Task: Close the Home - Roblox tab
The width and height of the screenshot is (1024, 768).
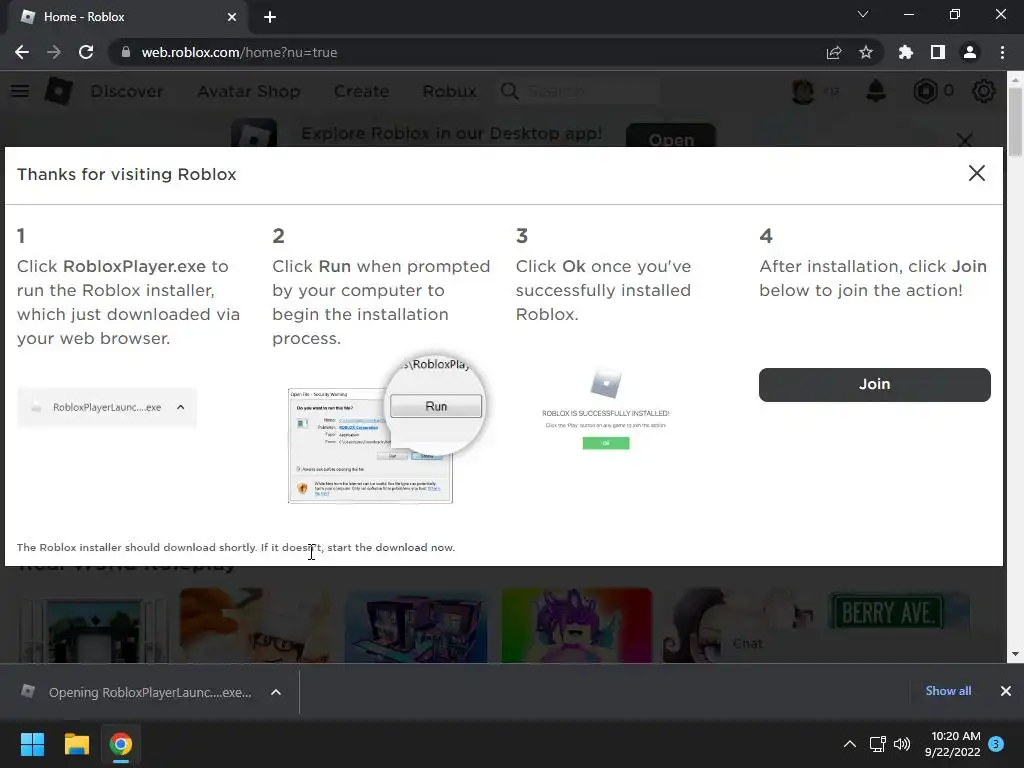Action: pyautogui.click(x=232, y=17)
